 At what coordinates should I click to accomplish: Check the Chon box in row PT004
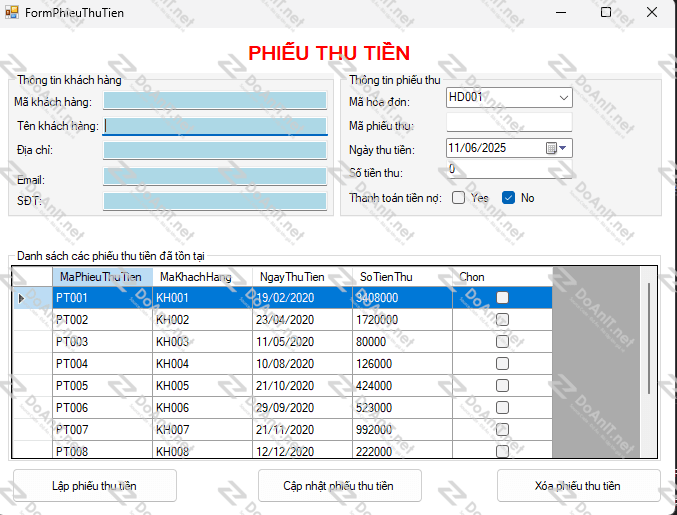coord(502,363)
